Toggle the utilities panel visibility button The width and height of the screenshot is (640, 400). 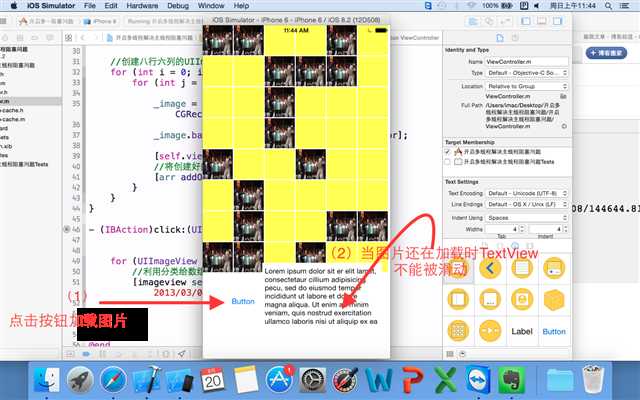pos(558,21)
